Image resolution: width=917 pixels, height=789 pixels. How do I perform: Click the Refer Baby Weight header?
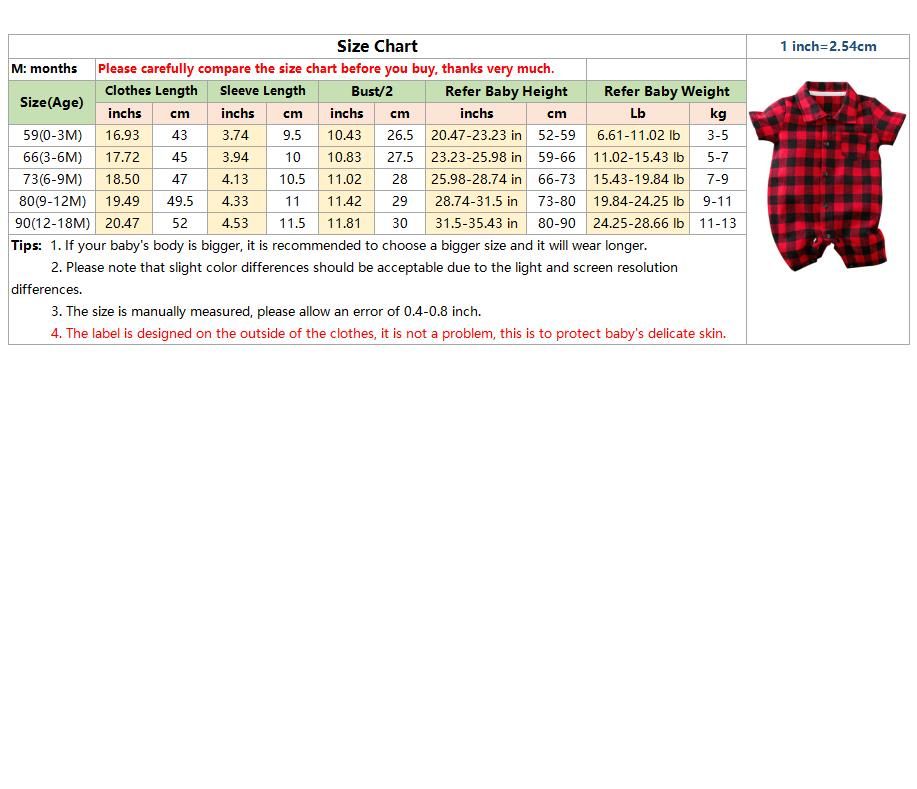click(666, 91)
